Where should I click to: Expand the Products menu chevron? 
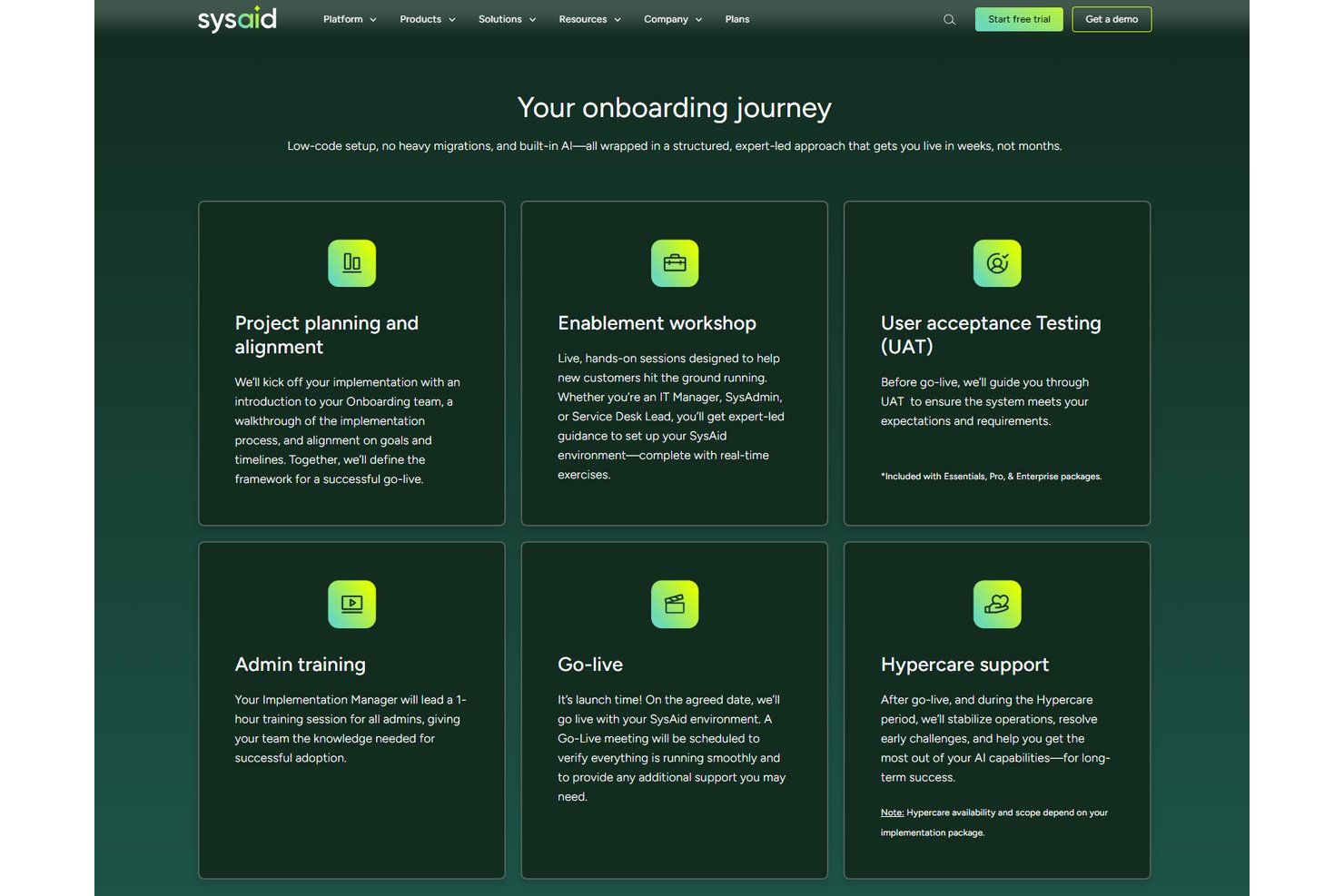click(x=452, y=20)
